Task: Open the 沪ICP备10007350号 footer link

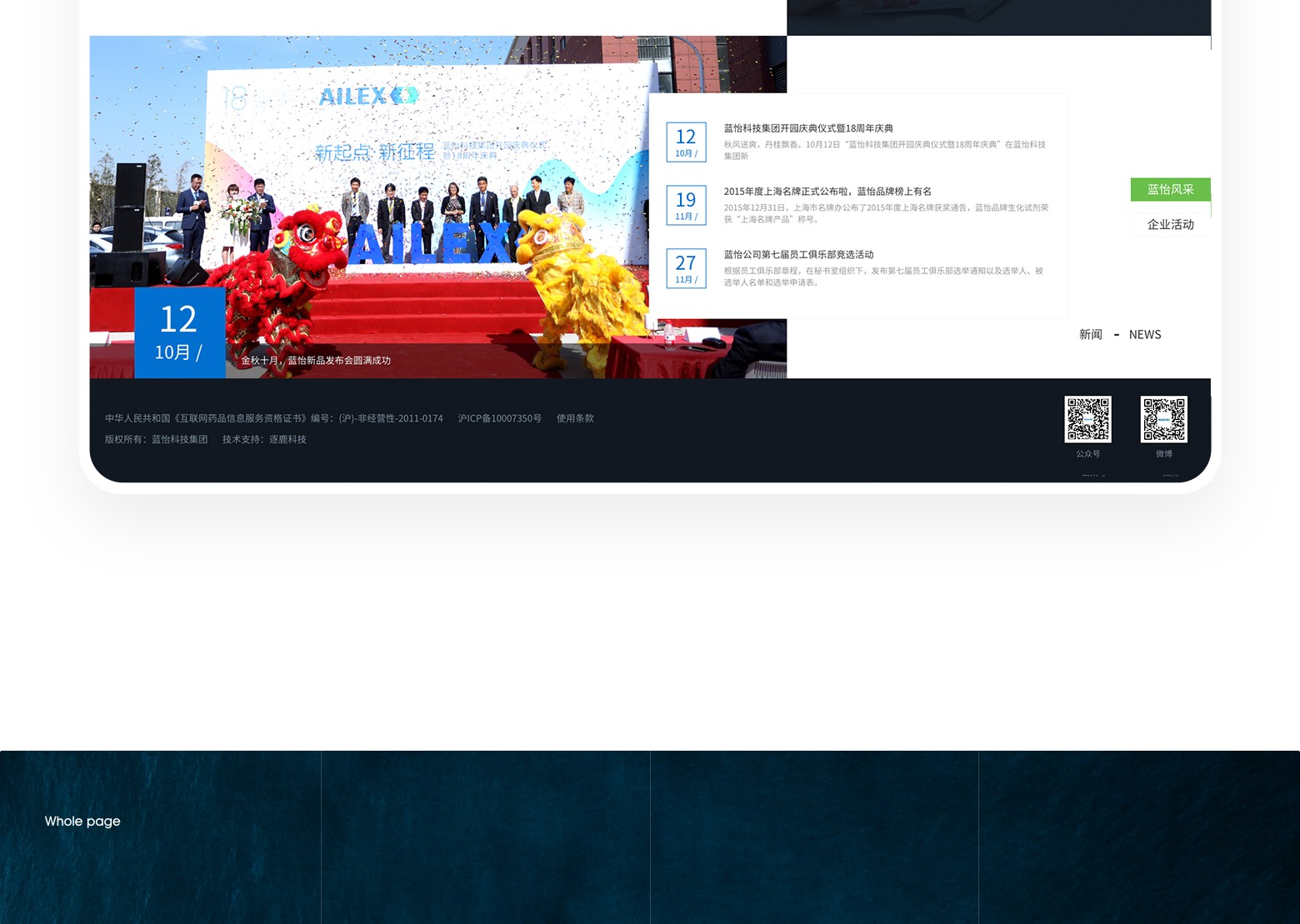Action: 499,418
